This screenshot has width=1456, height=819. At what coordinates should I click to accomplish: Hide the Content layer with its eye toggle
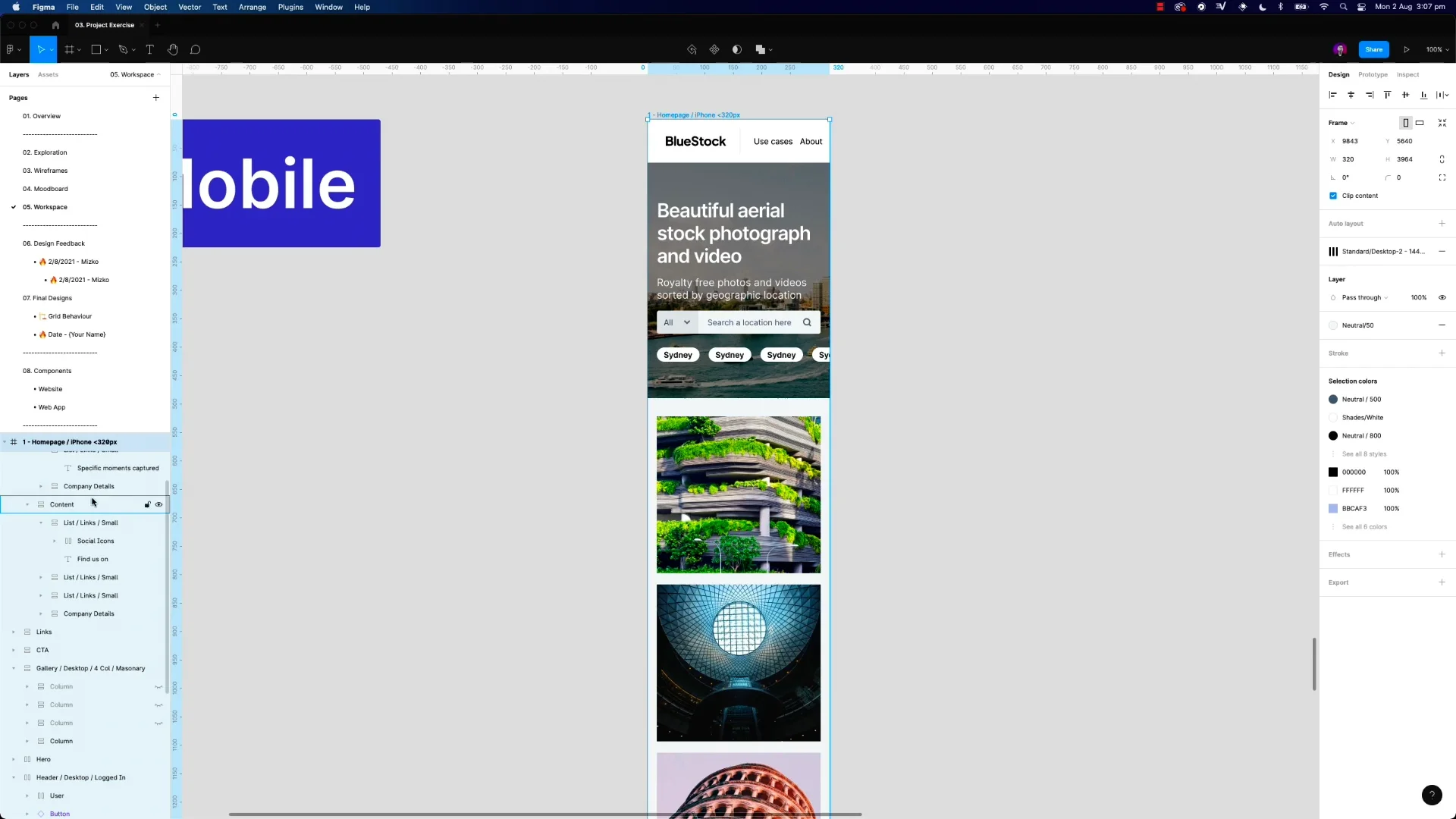tap(159, 504)
